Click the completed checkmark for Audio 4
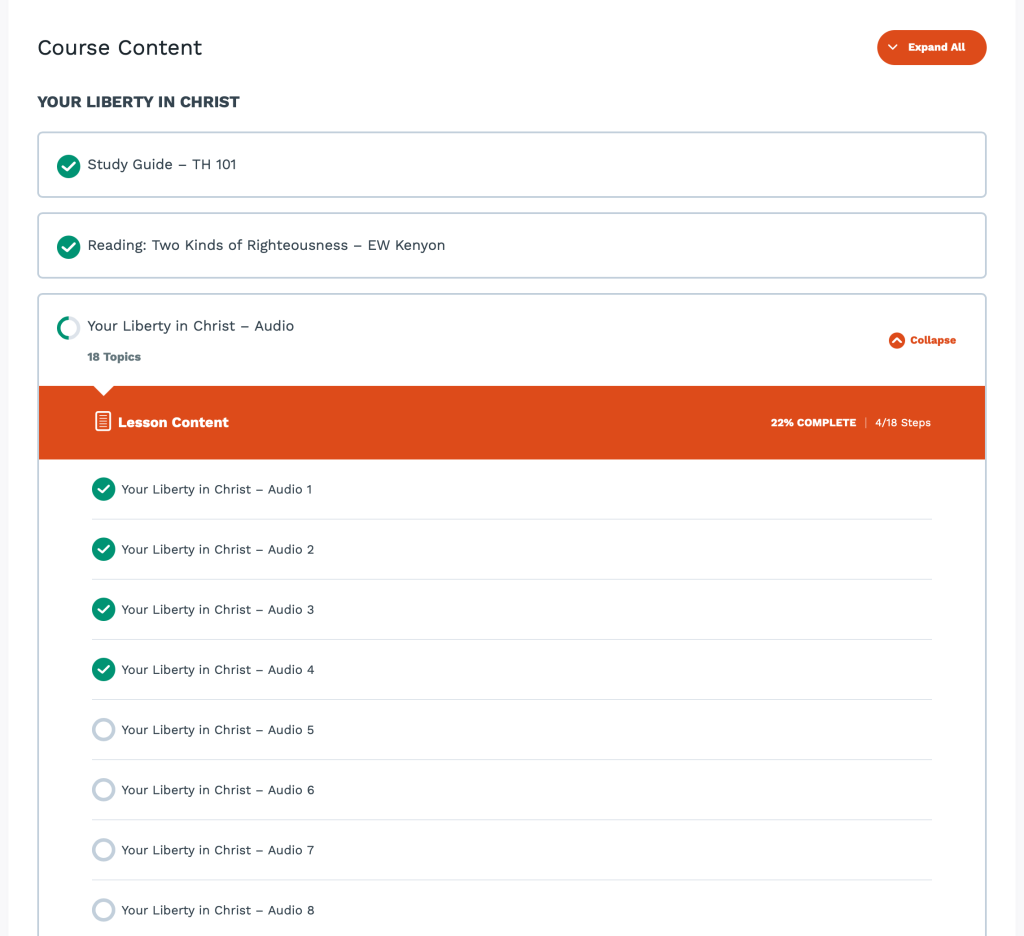 click(x=103, y=669)
